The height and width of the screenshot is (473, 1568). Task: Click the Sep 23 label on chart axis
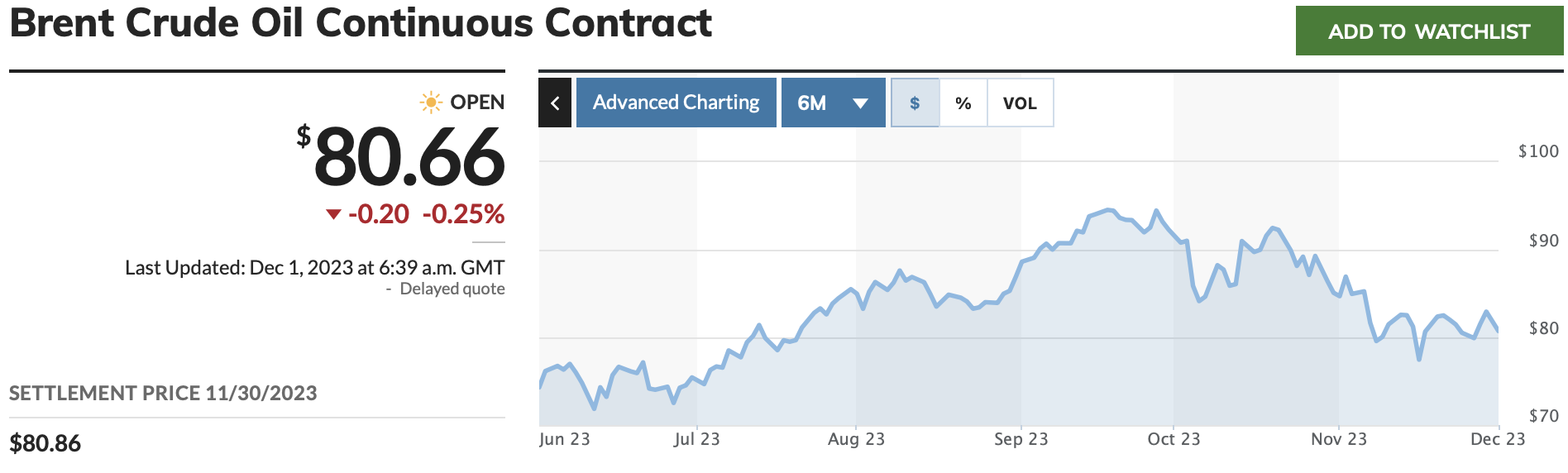[x=1021, y=439]
